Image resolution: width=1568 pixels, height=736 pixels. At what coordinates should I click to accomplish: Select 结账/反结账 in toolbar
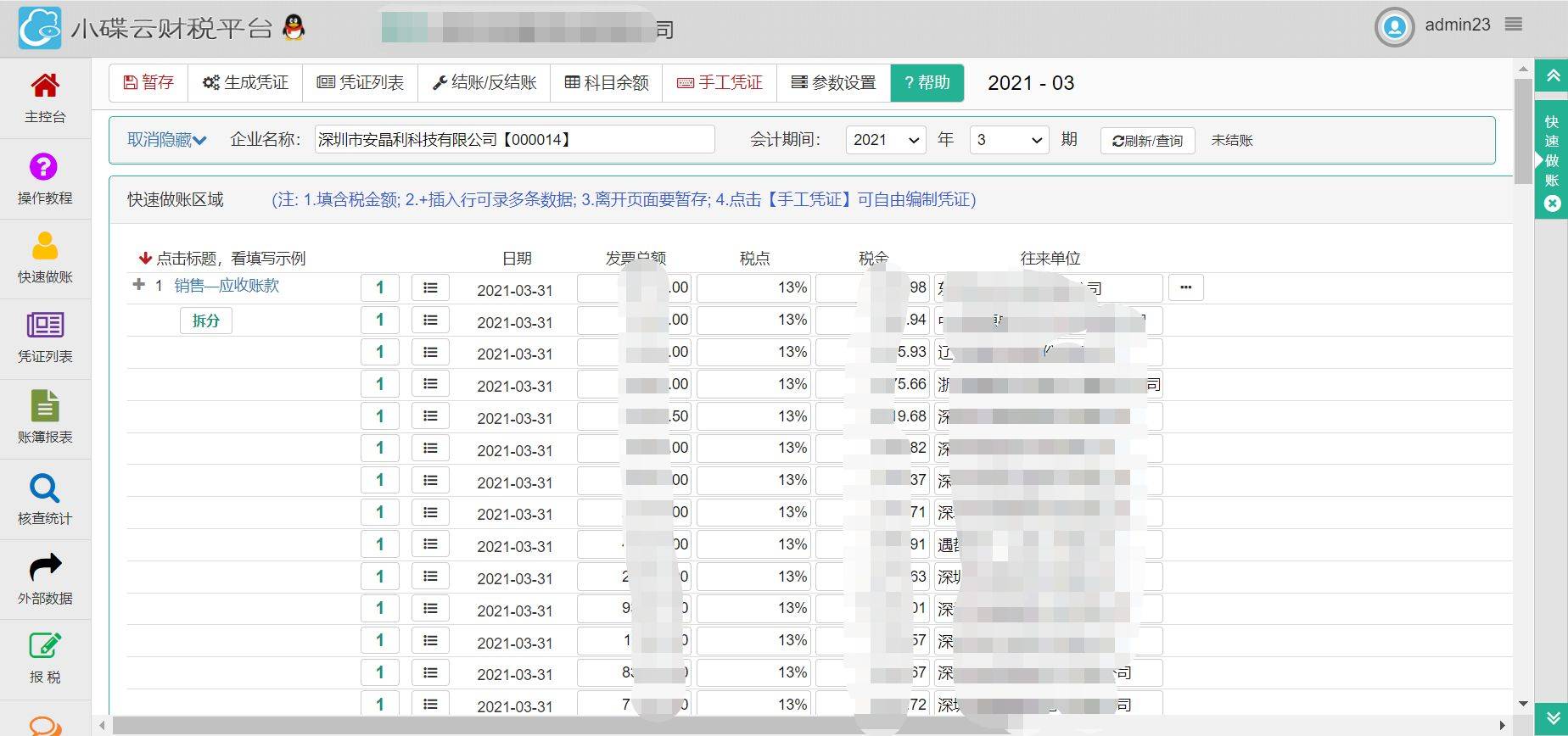(484, 82)
